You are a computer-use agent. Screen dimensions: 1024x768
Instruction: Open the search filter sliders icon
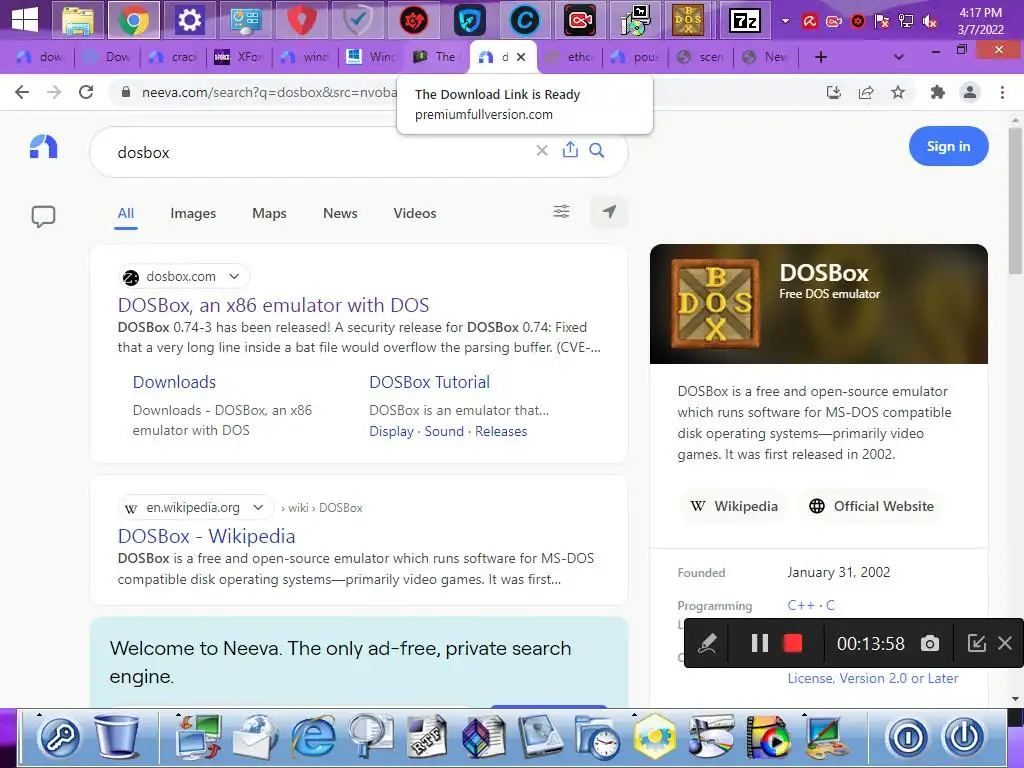[562, 212]
